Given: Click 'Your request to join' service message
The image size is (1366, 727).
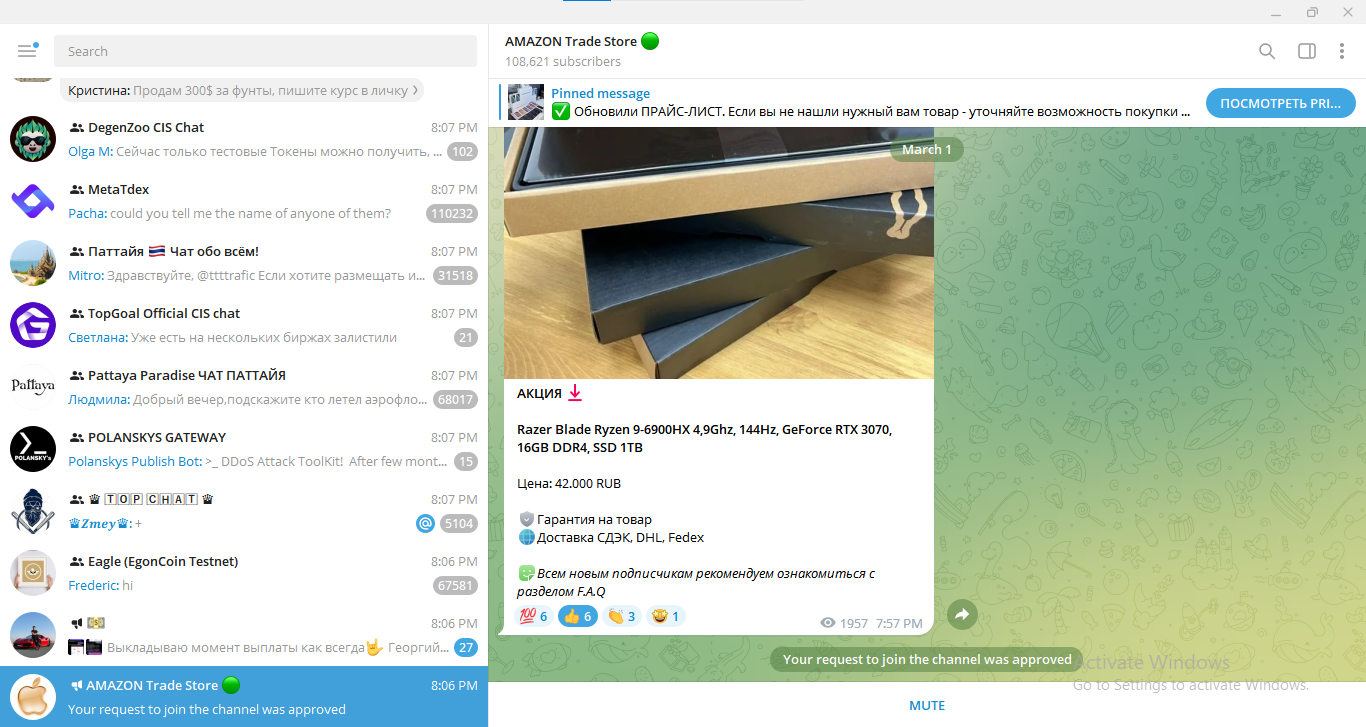Looking at the screenshot, I should 927,659.
